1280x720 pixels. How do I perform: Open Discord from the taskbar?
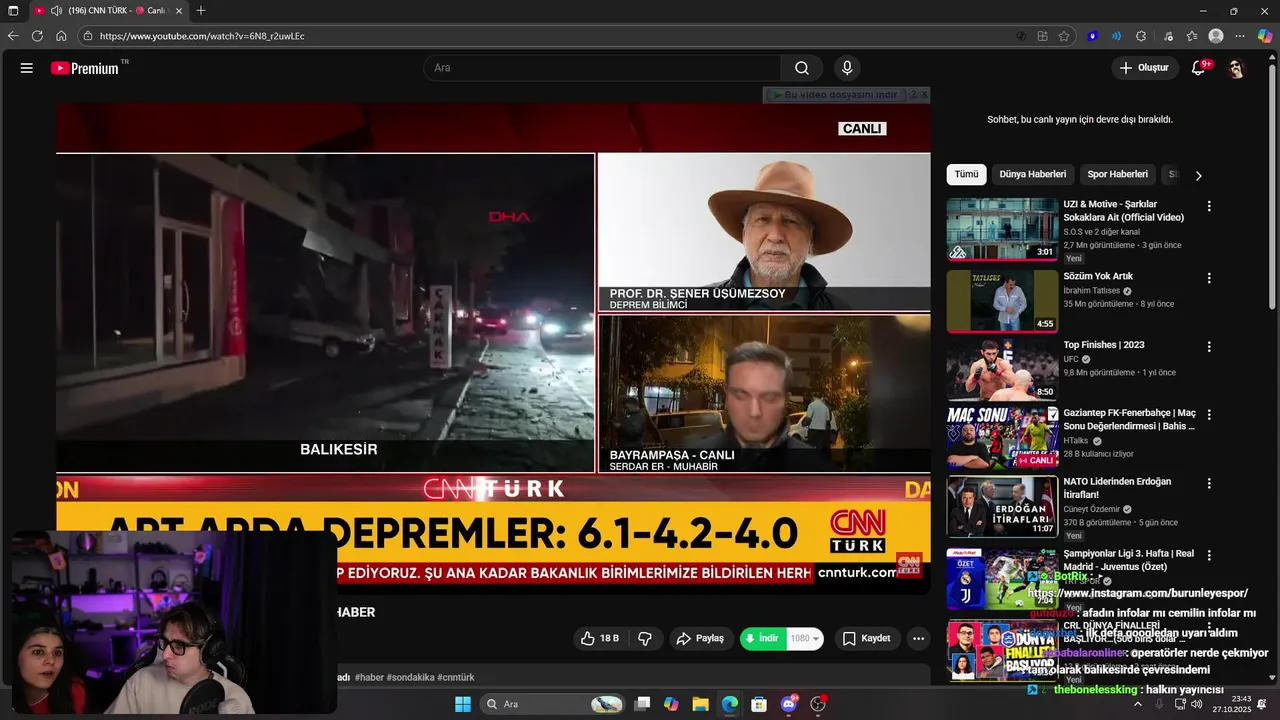[789, 704]
